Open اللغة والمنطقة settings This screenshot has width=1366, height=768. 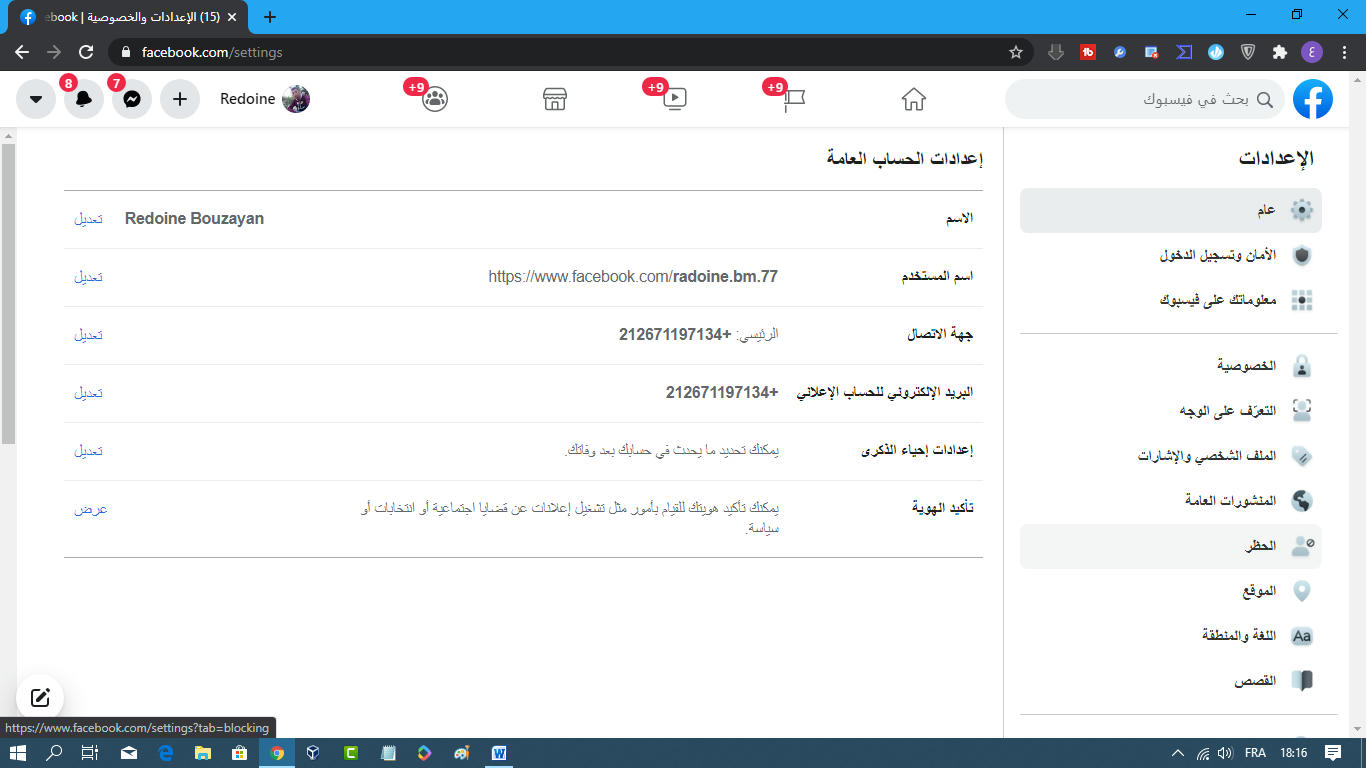pos(1171,636)
